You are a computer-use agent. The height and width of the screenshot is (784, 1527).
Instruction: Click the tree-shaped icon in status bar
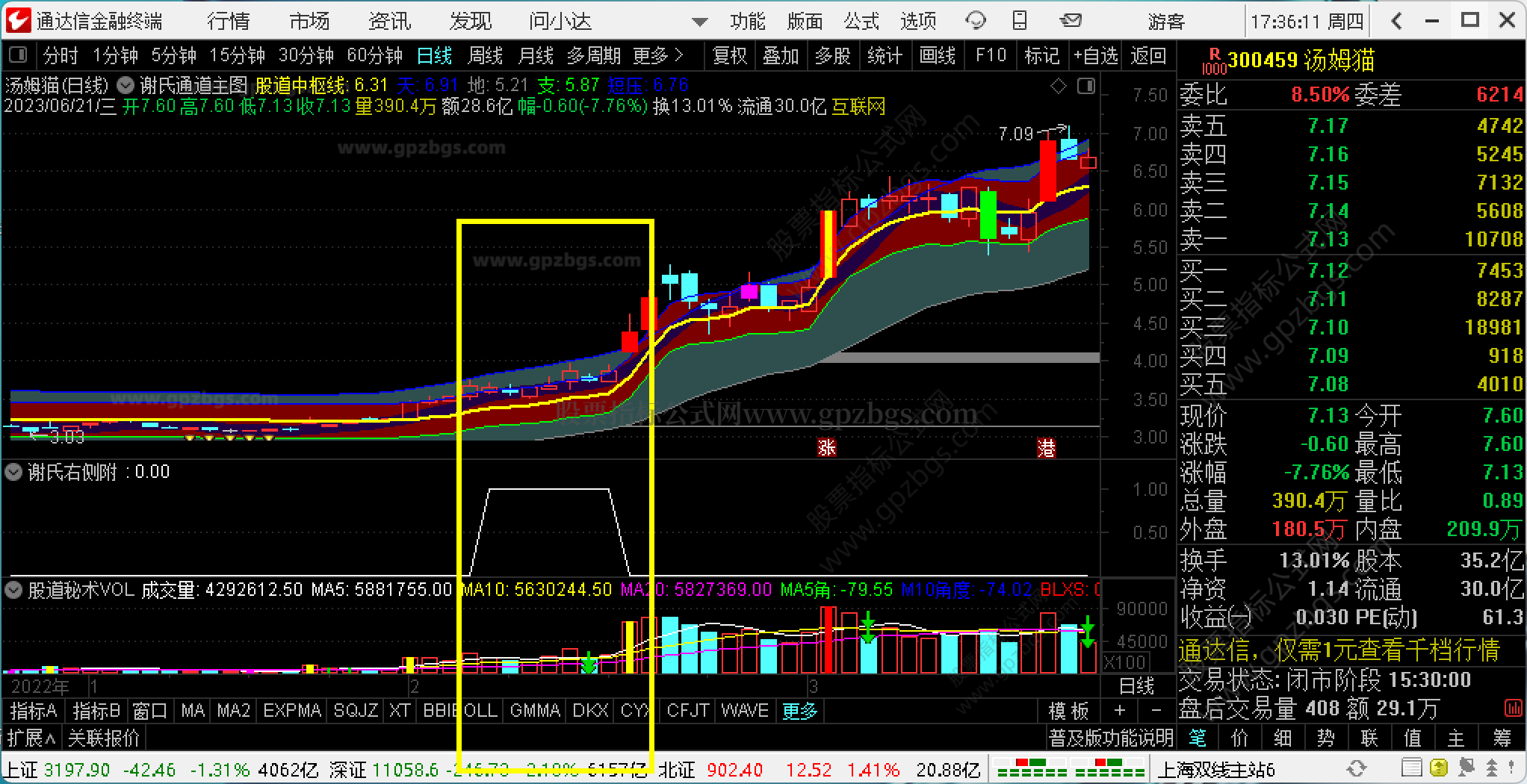click(x=1491, y=768)
